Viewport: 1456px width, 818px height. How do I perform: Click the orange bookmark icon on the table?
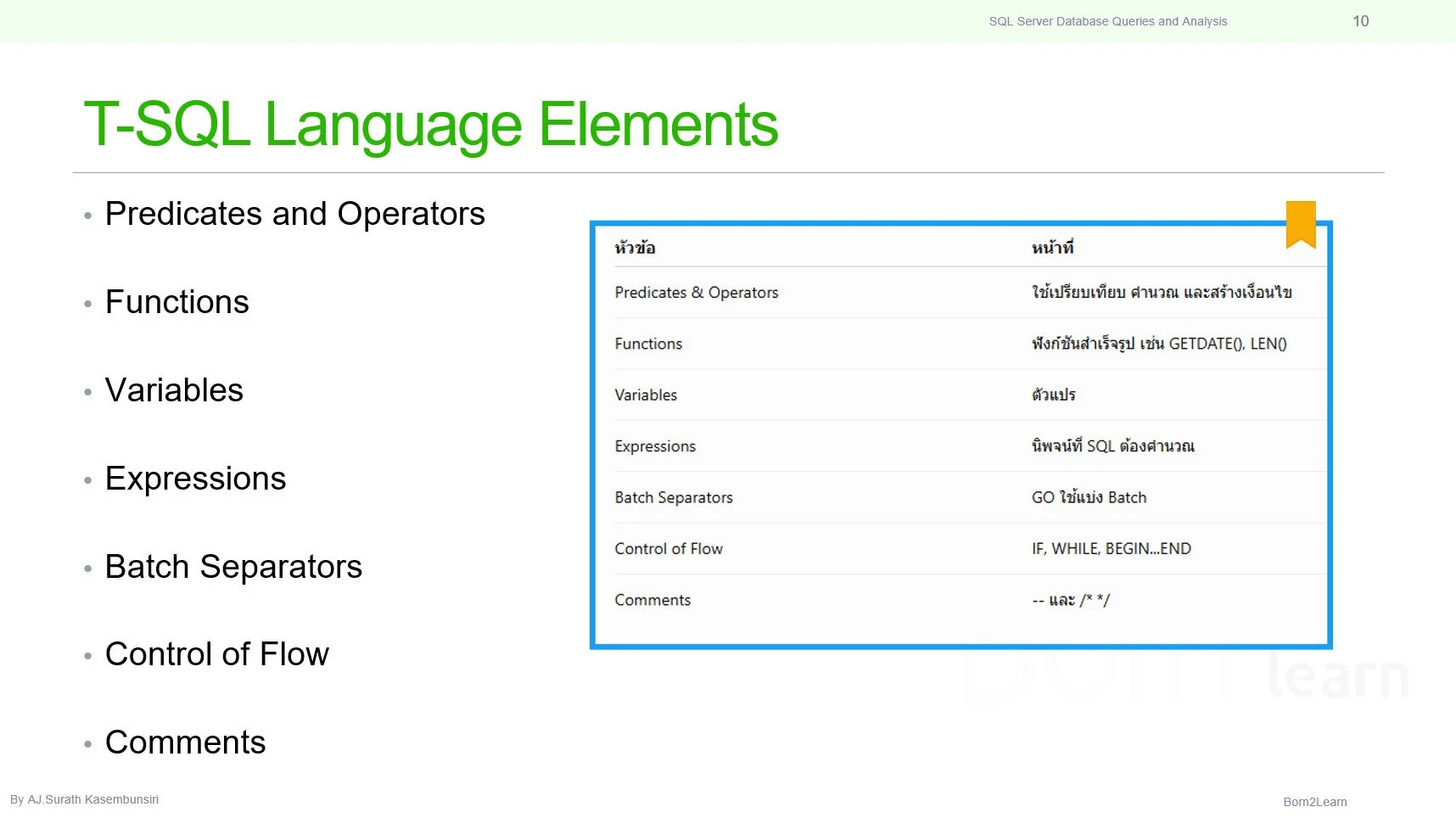1301,224
